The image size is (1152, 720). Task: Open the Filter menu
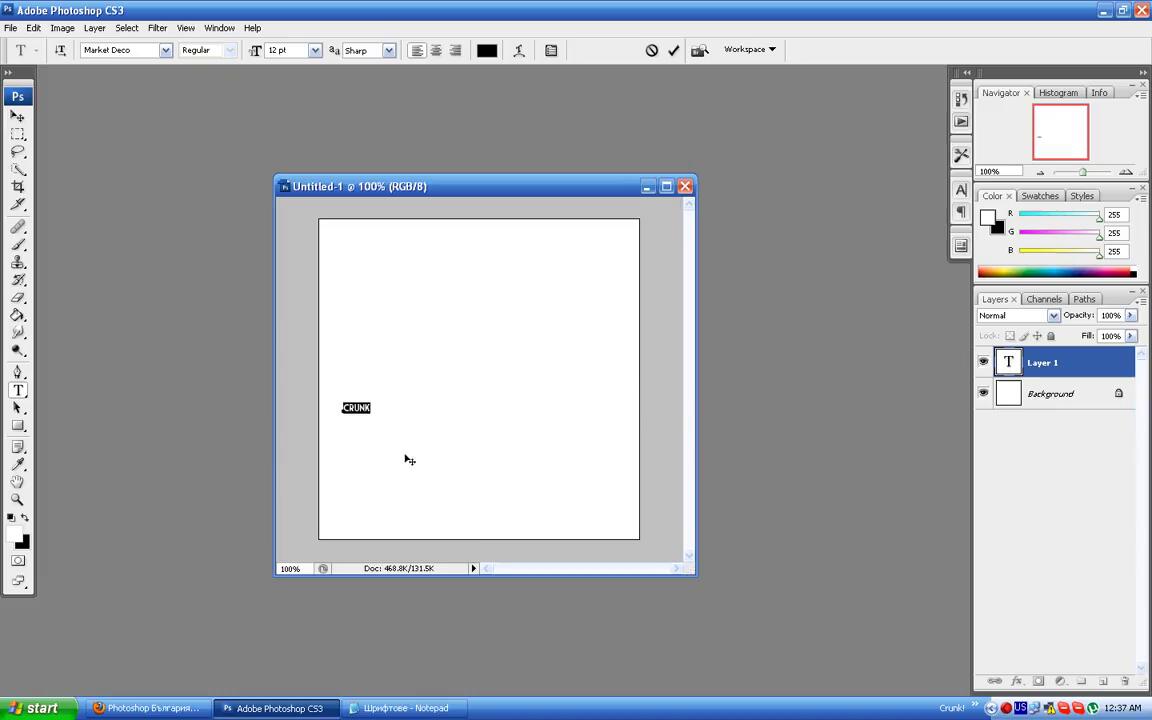click(x=157, y=28)
